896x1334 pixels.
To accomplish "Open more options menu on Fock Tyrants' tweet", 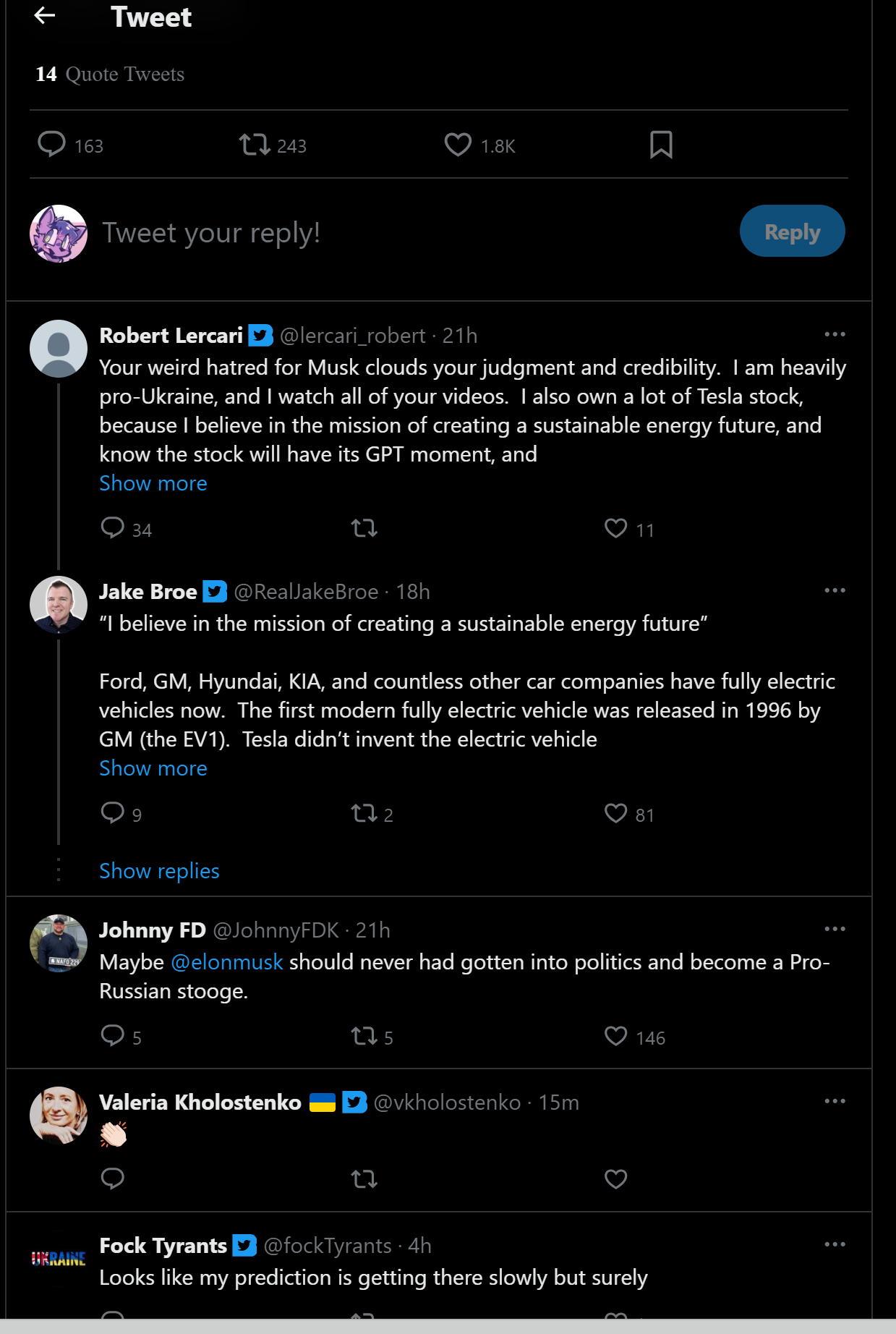I will click(835, 1244).
